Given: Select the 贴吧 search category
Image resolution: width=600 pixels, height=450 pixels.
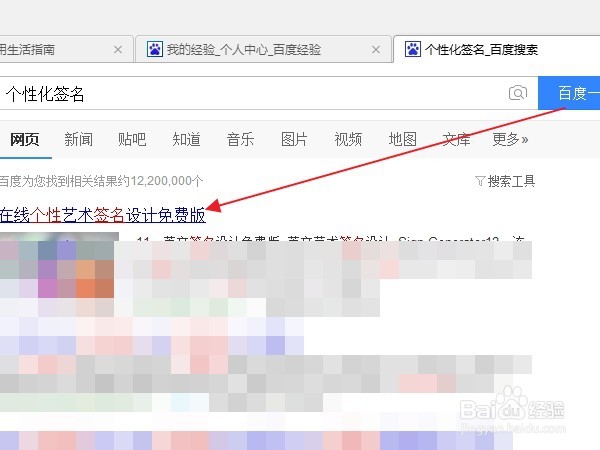Looking at the screenshot, I should point(132,139).
